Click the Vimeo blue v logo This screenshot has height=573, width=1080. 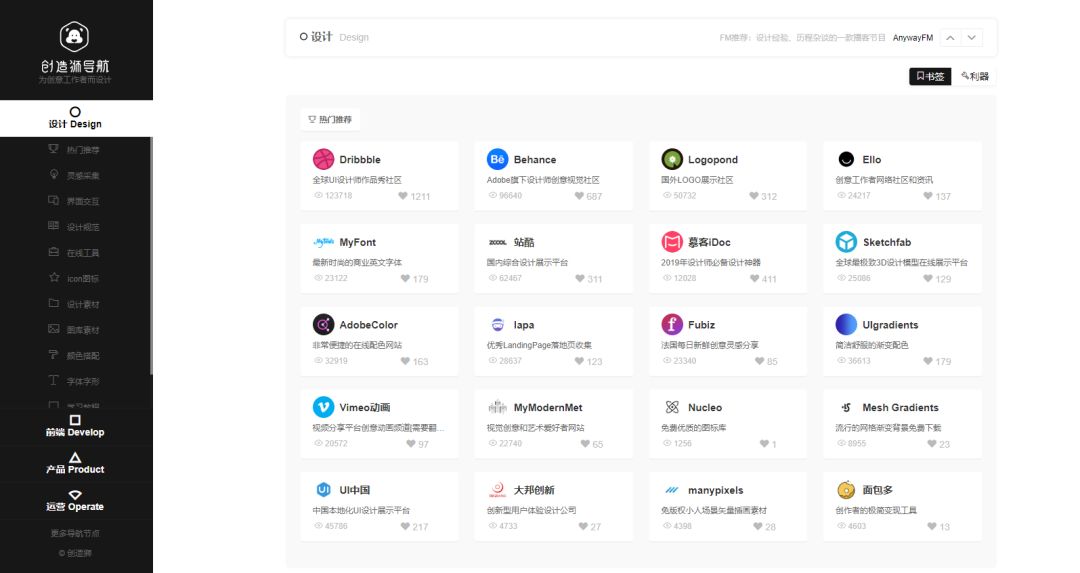(x=323, y=407)
